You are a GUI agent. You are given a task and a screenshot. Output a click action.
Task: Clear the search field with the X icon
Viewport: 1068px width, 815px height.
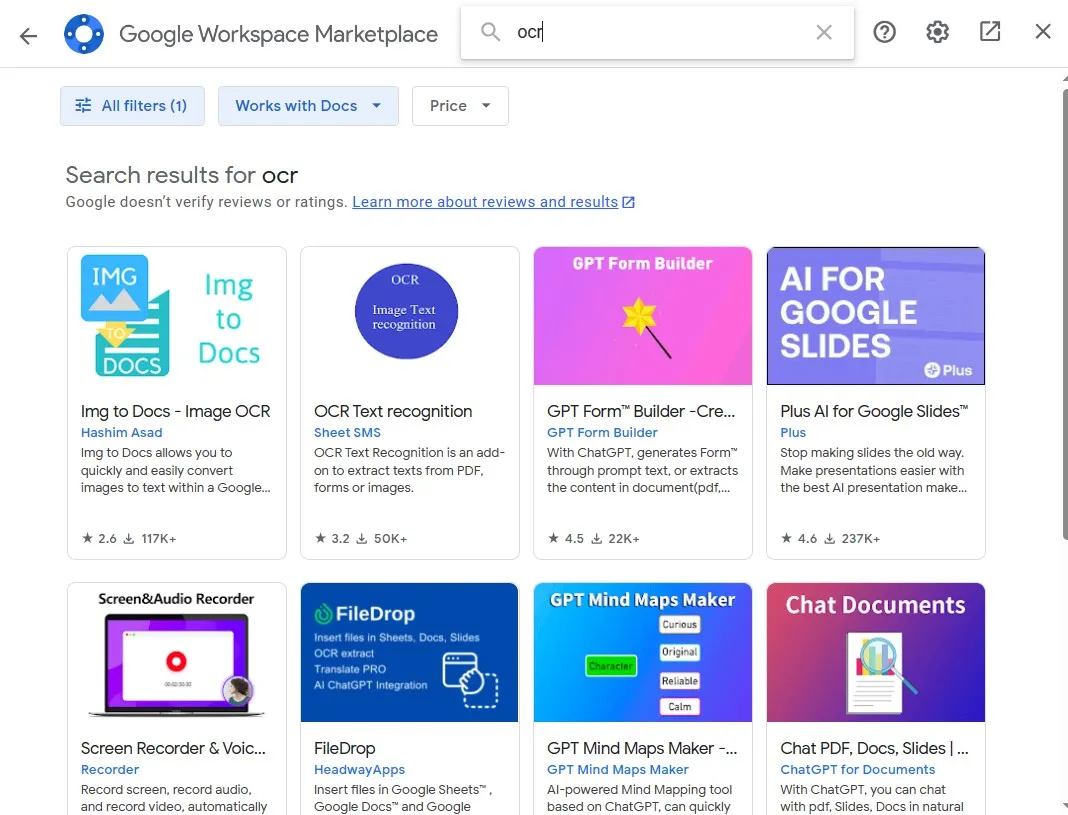tap(824, 32)
